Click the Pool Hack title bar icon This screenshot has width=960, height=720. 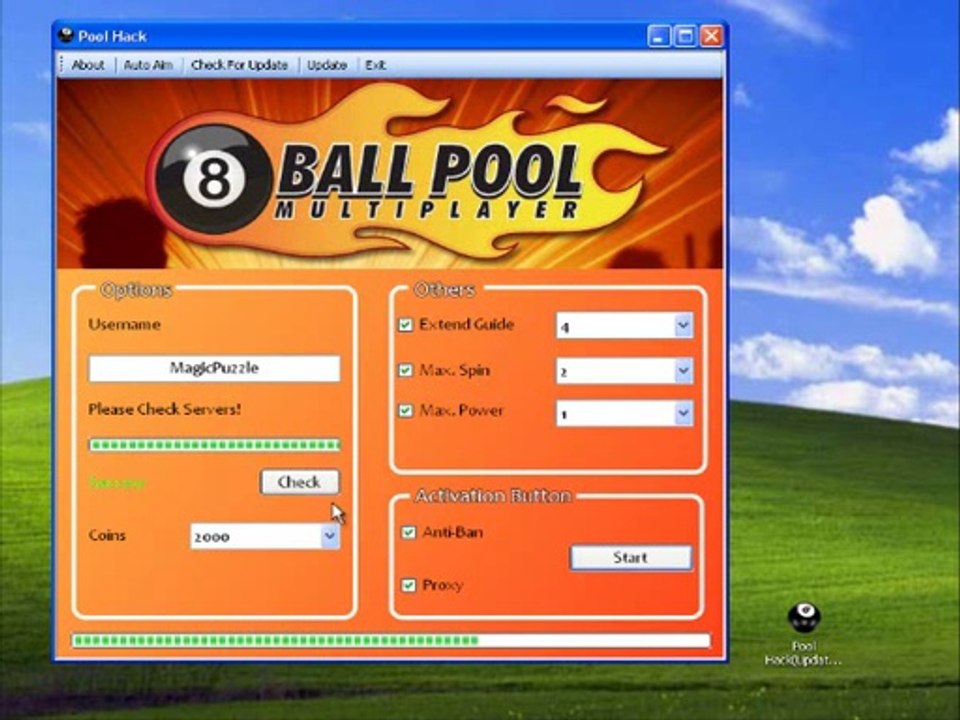66,36
